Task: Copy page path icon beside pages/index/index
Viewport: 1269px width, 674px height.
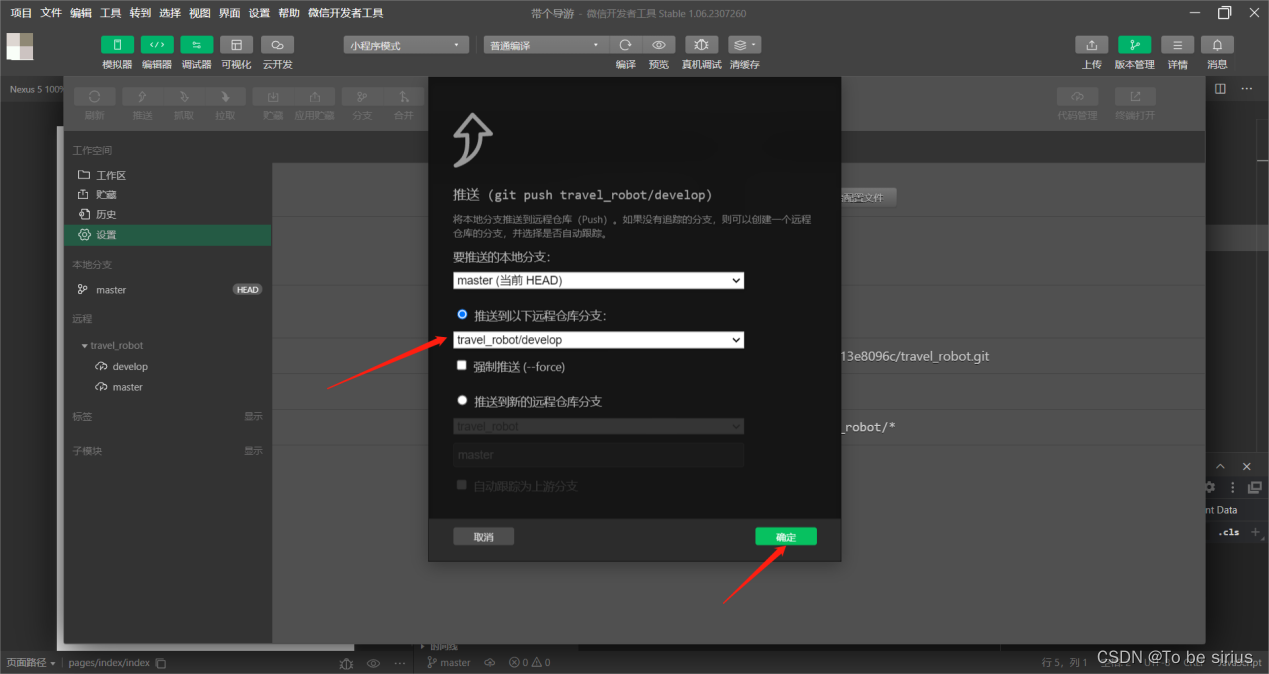Action: (x=161, y=663)
